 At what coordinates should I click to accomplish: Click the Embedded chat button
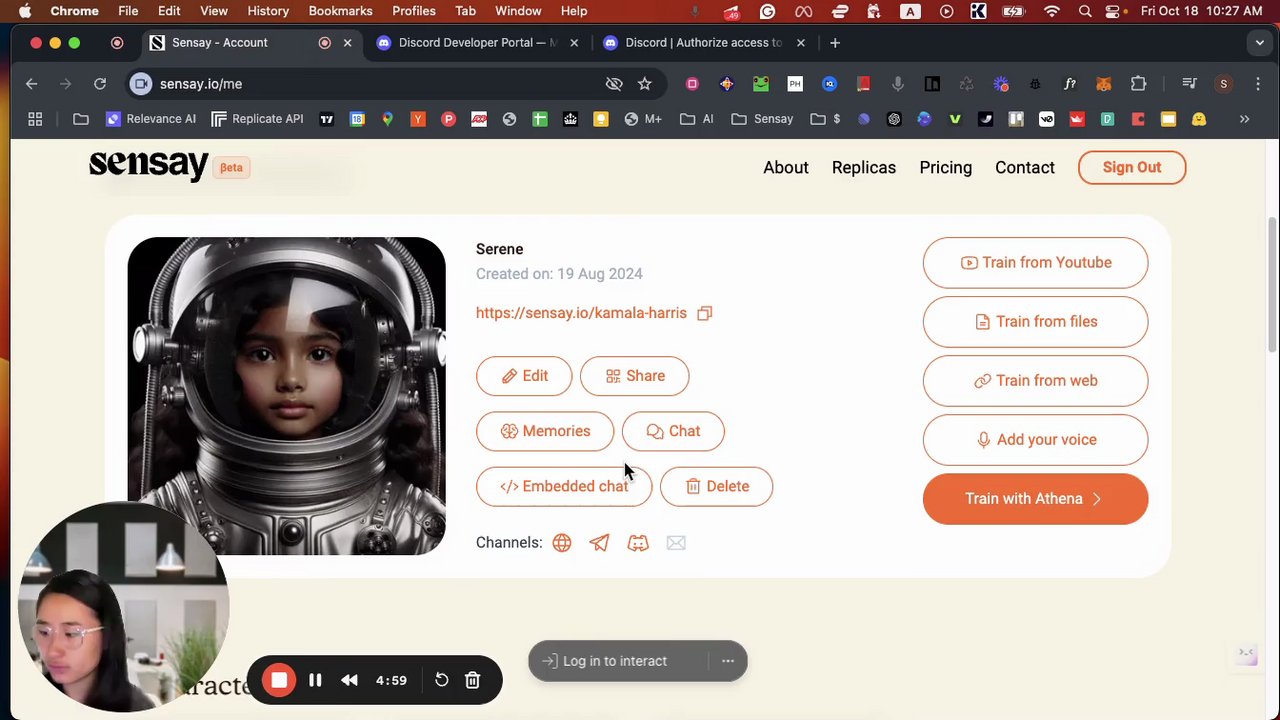tap(564, 486)
